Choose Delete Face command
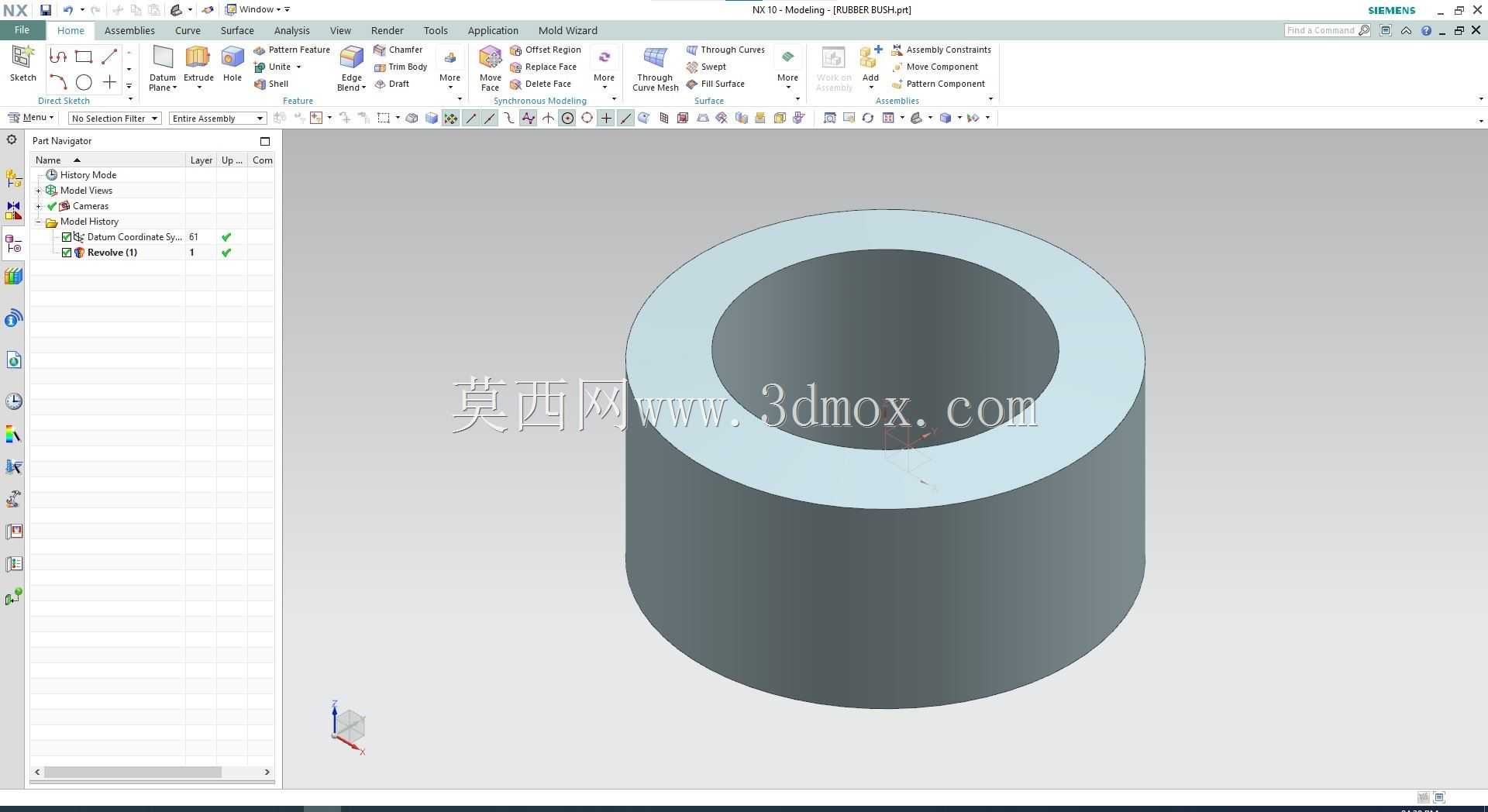Screen dimensions: 1488x812 point(540,84)
